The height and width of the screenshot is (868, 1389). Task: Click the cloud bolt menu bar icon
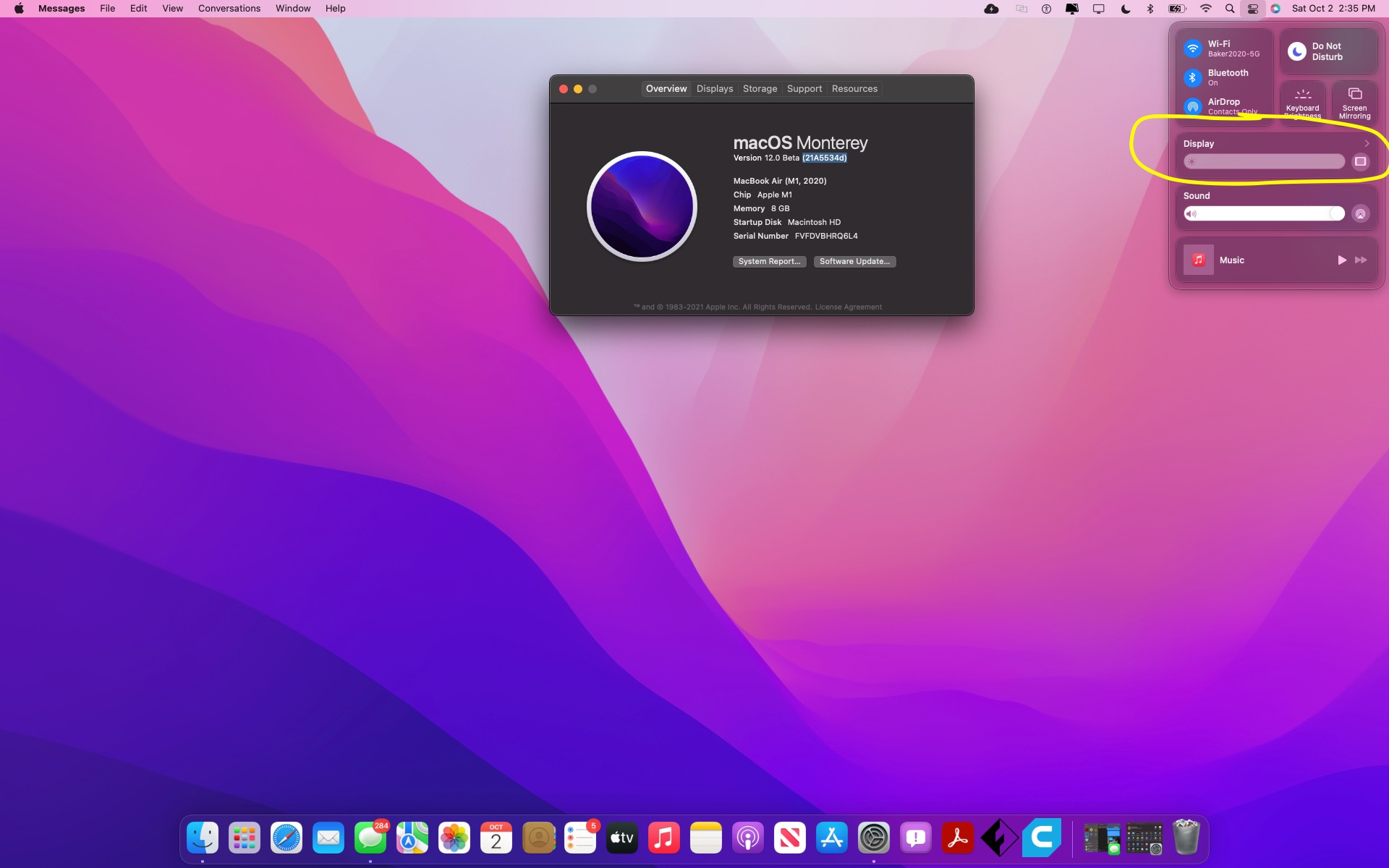(x=992, y=9)
